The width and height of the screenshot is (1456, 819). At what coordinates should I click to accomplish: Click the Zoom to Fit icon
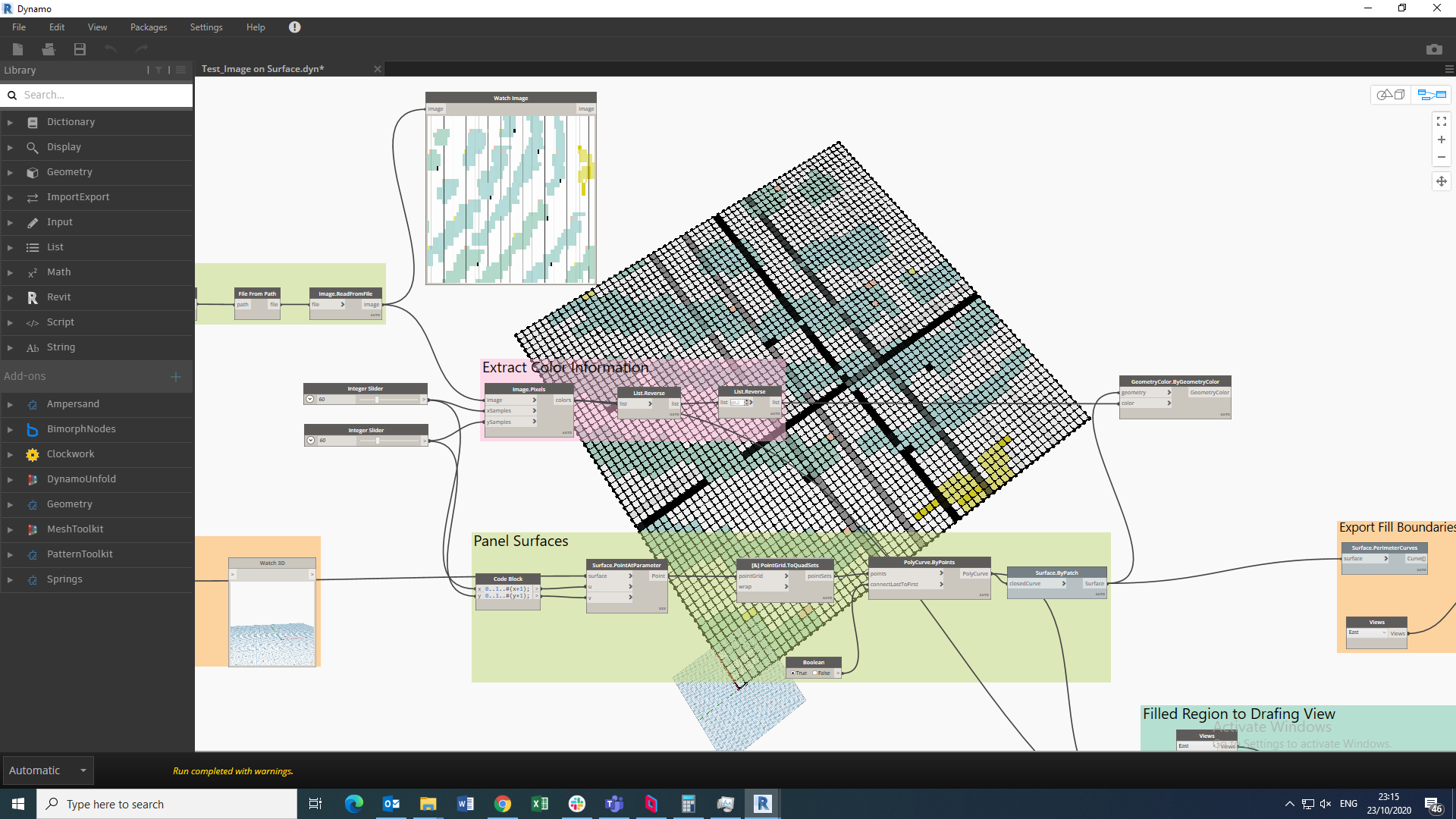[1441, 121]
